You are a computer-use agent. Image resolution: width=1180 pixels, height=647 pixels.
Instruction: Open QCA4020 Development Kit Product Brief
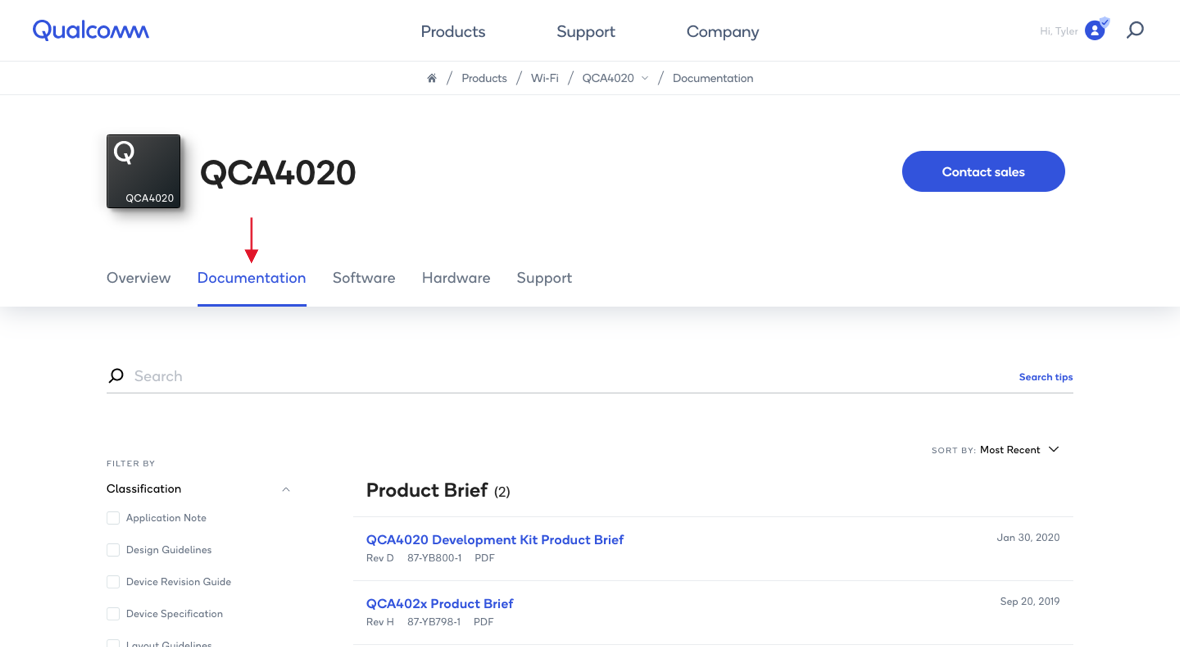point(495,539)
